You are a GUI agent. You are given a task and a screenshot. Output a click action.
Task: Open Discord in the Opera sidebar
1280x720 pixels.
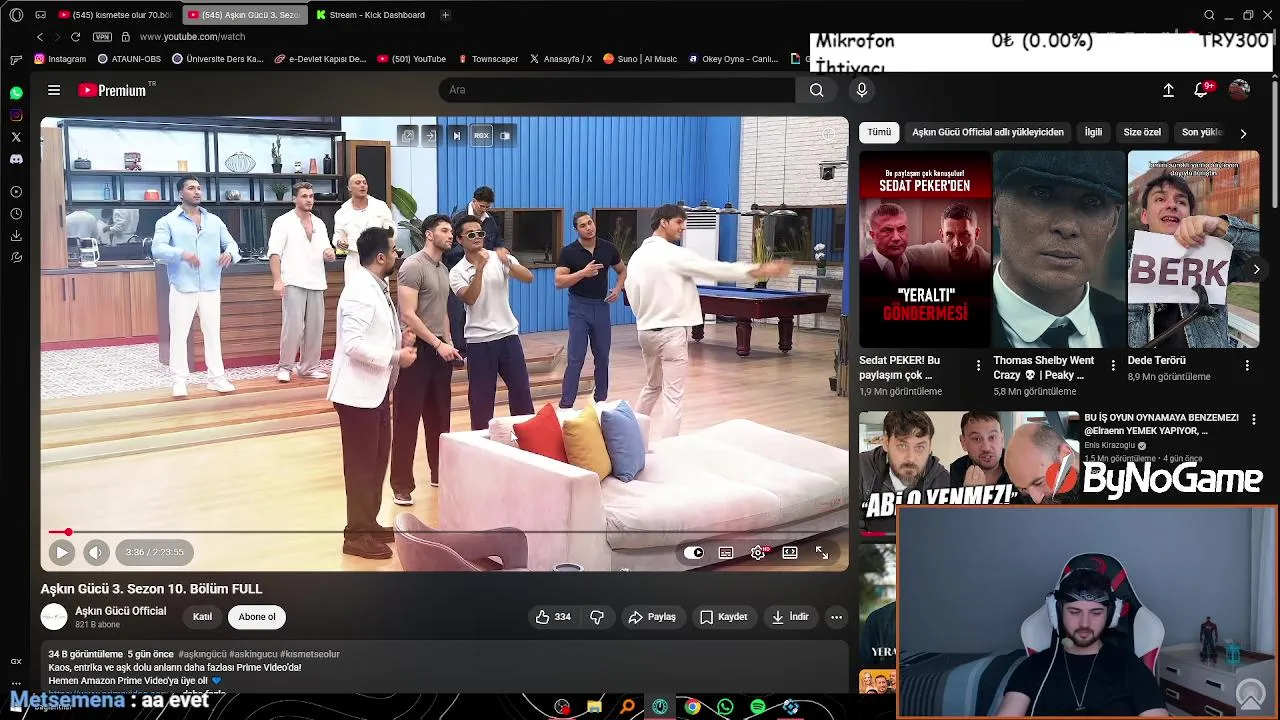[16, 159]
